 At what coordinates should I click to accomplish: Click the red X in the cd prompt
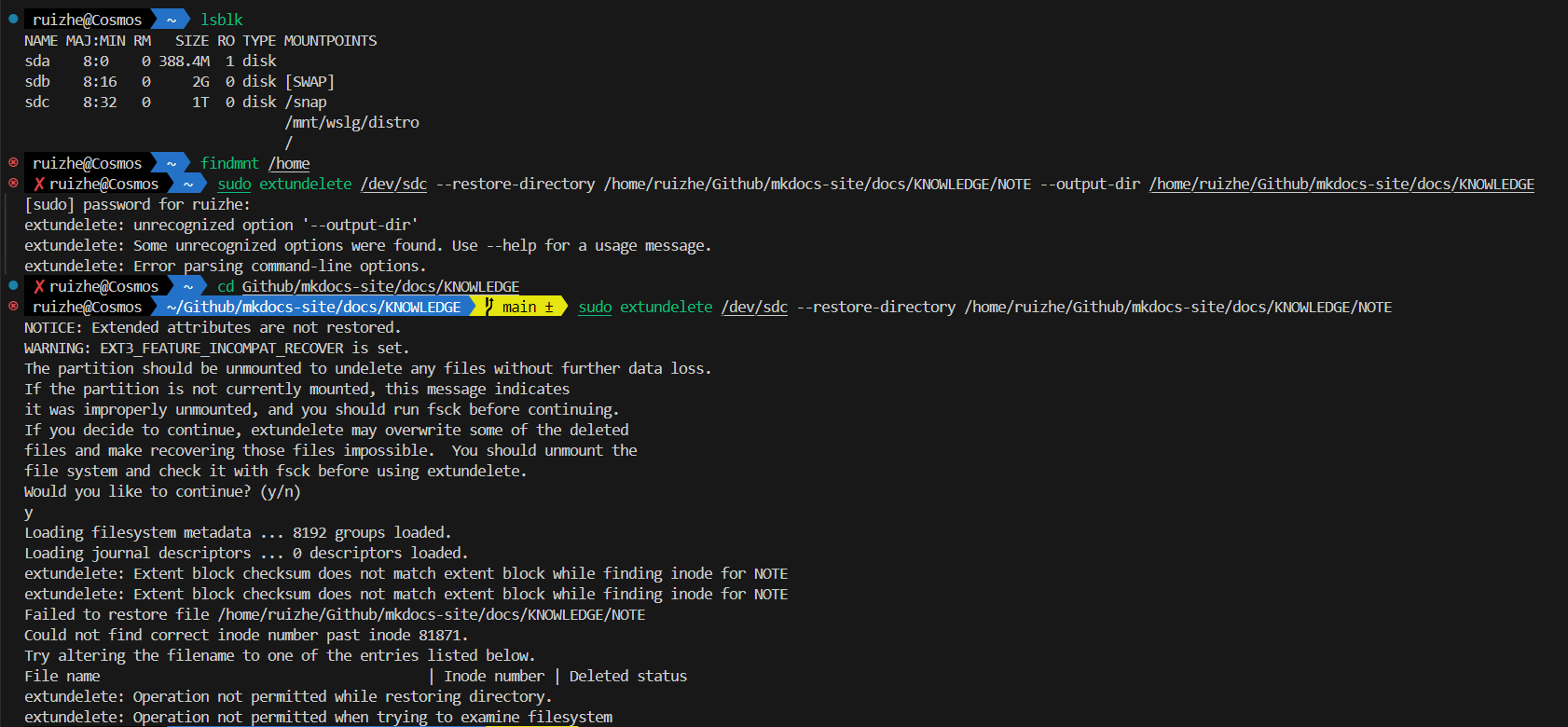point(39,286)
